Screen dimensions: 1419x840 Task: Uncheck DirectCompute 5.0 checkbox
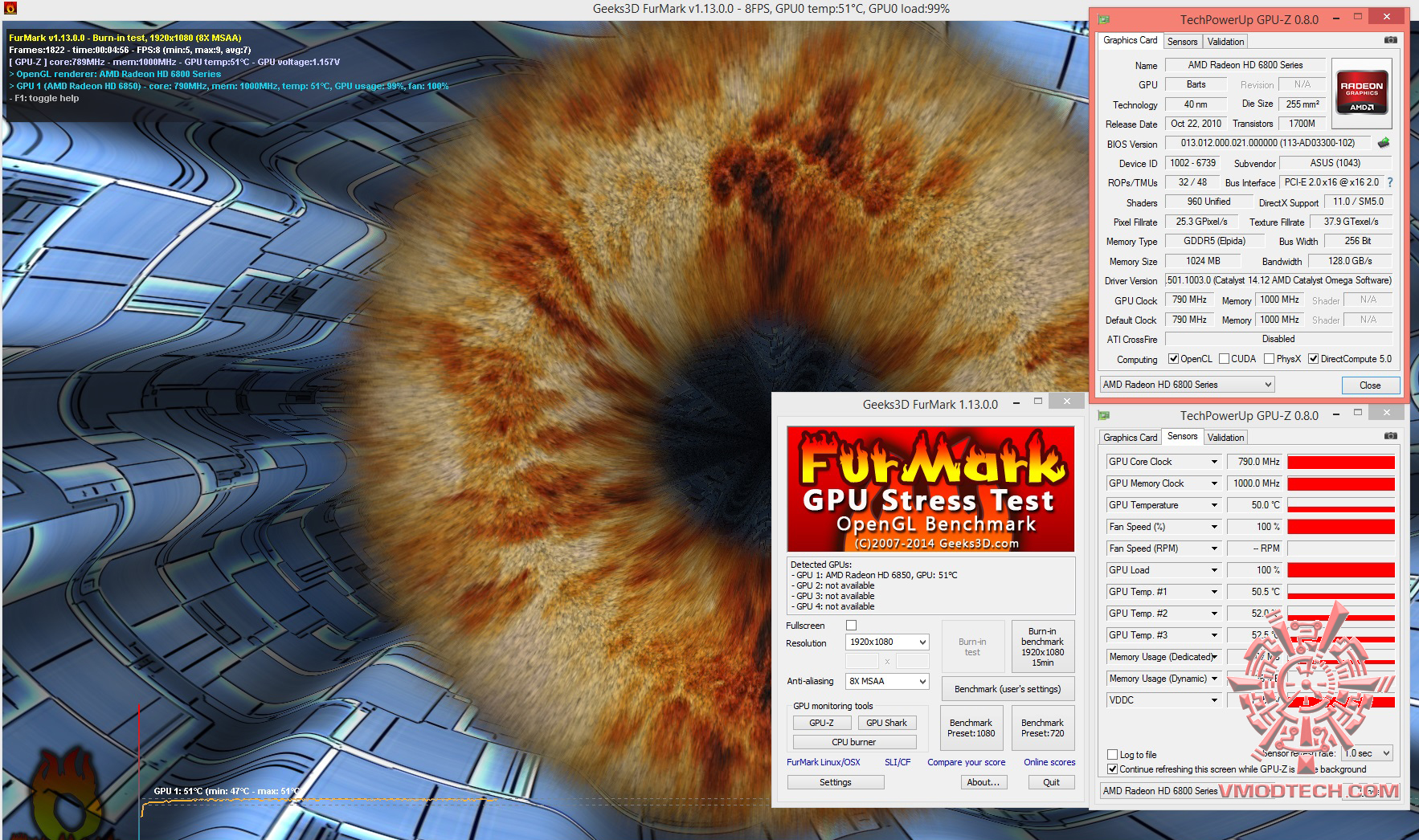1314,359
